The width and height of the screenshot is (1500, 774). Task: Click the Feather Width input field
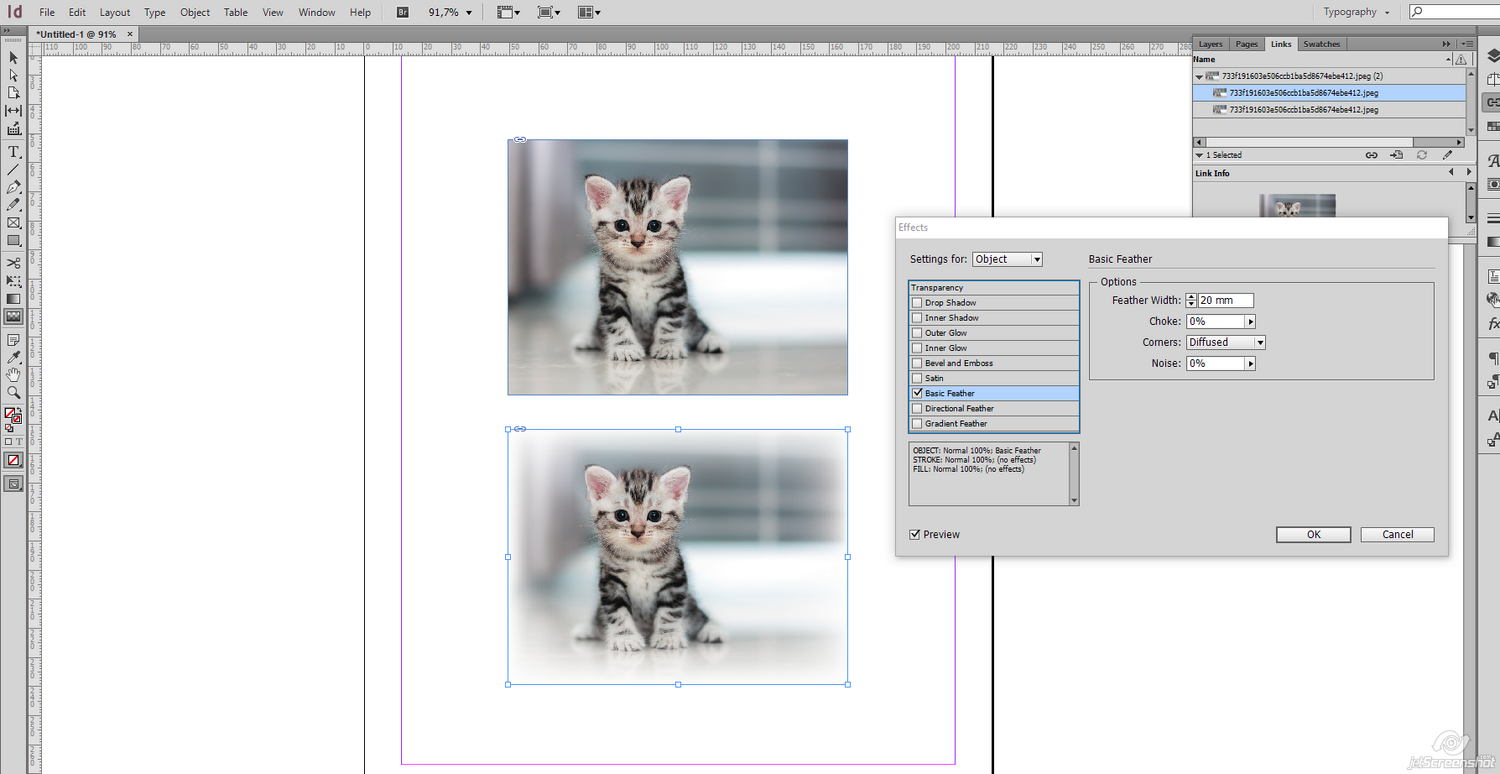pyautogui.click(x=1225, y=300)
